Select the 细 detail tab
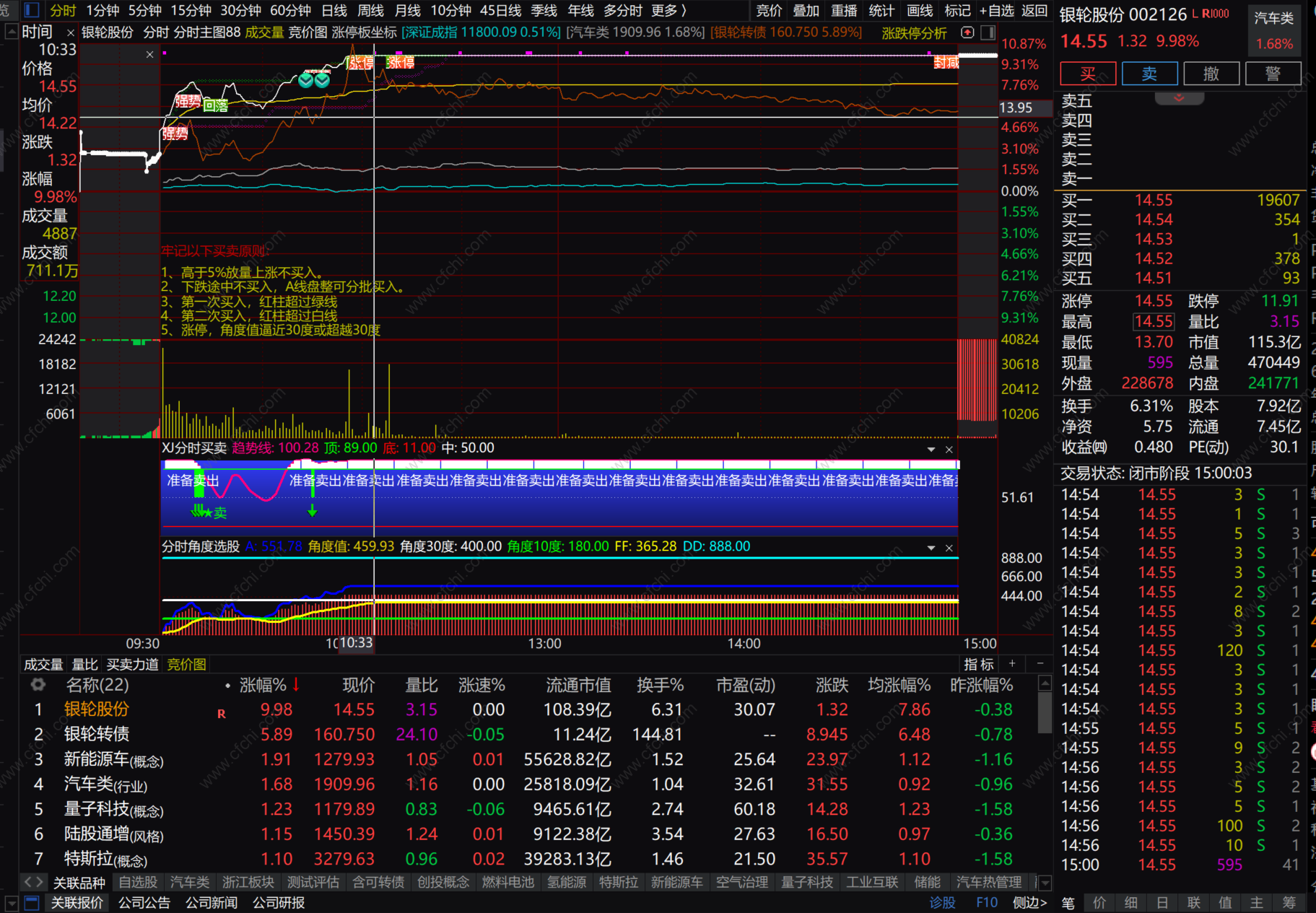The height and width of the screenshot is (913, 1316). click(1131, 903)
